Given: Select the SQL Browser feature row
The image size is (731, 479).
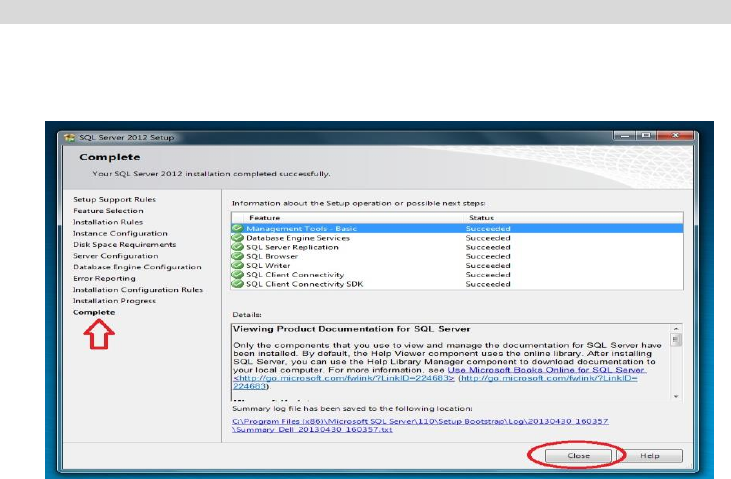Looking at the screenshot, I should point(457,256).
